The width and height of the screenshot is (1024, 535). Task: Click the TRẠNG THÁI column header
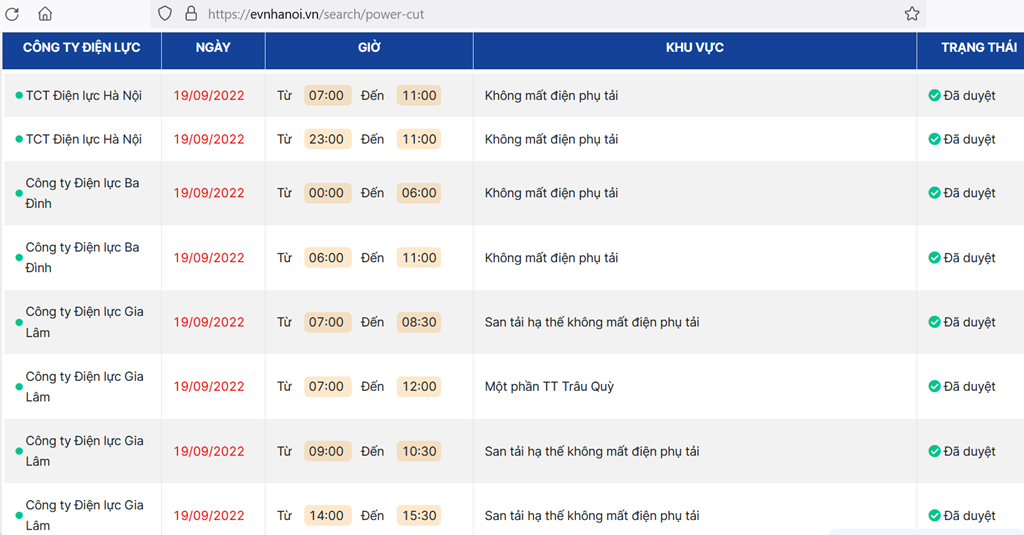click(978, 47)
